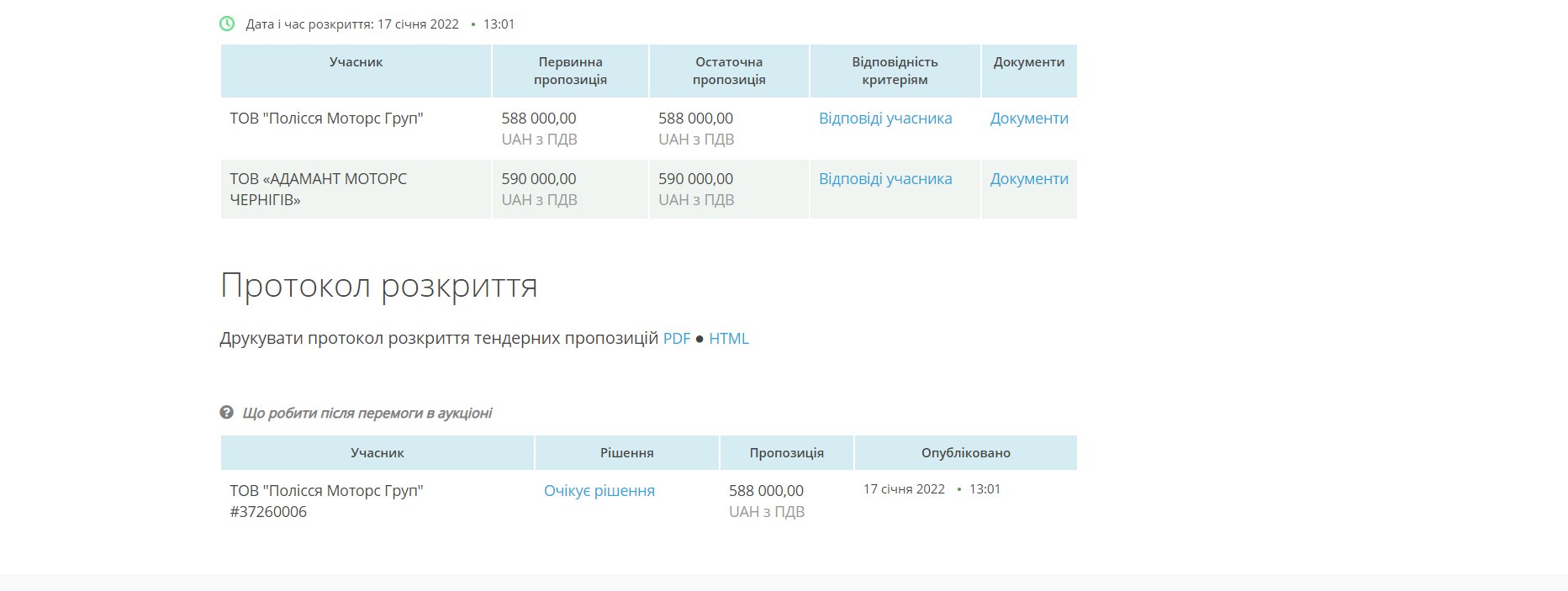
Task: Click the Протокол розкриття heading
Action: click(378, 286)
